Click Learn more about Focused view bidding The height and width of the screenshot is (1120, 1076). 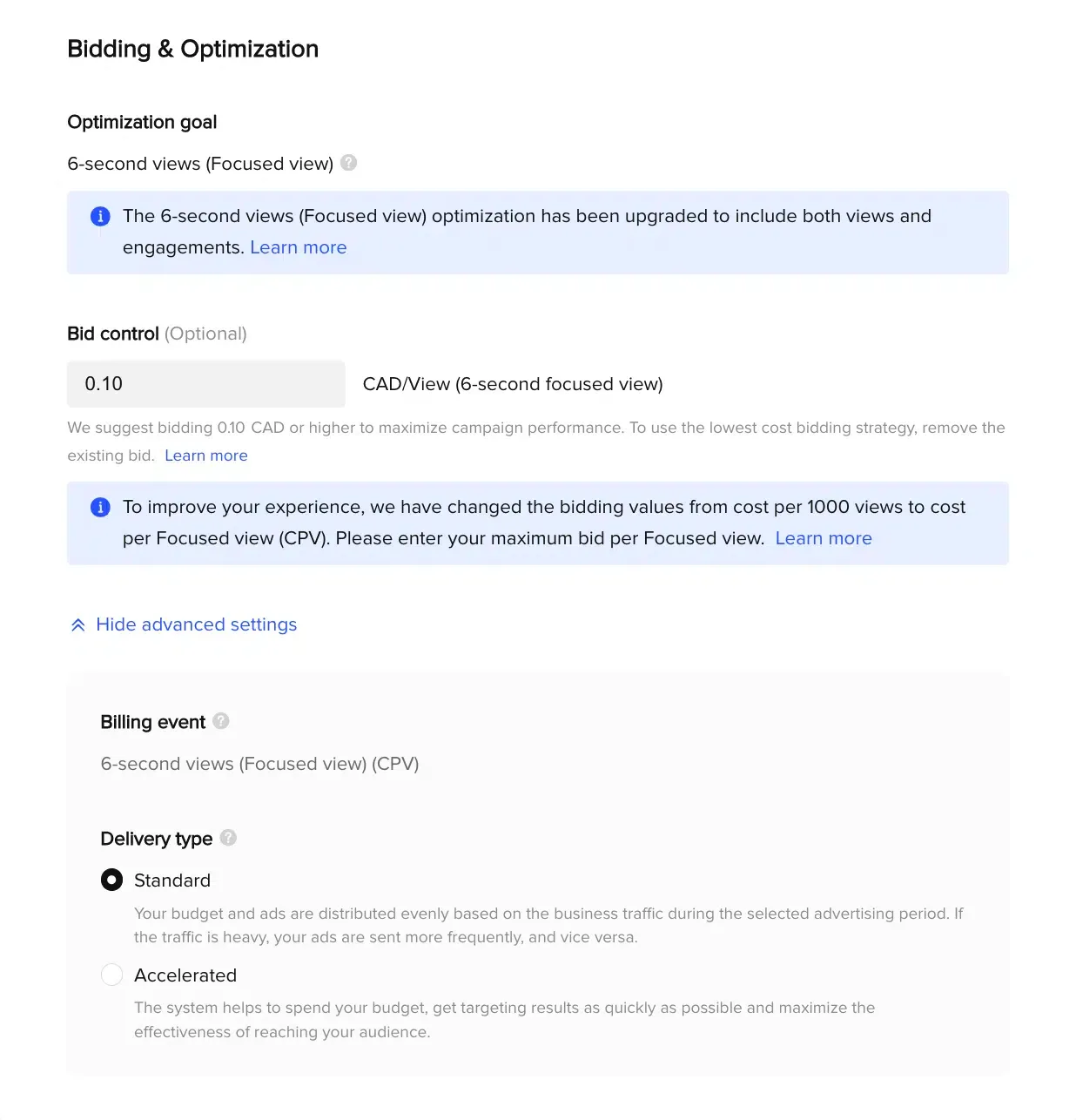tap(824, 538)
